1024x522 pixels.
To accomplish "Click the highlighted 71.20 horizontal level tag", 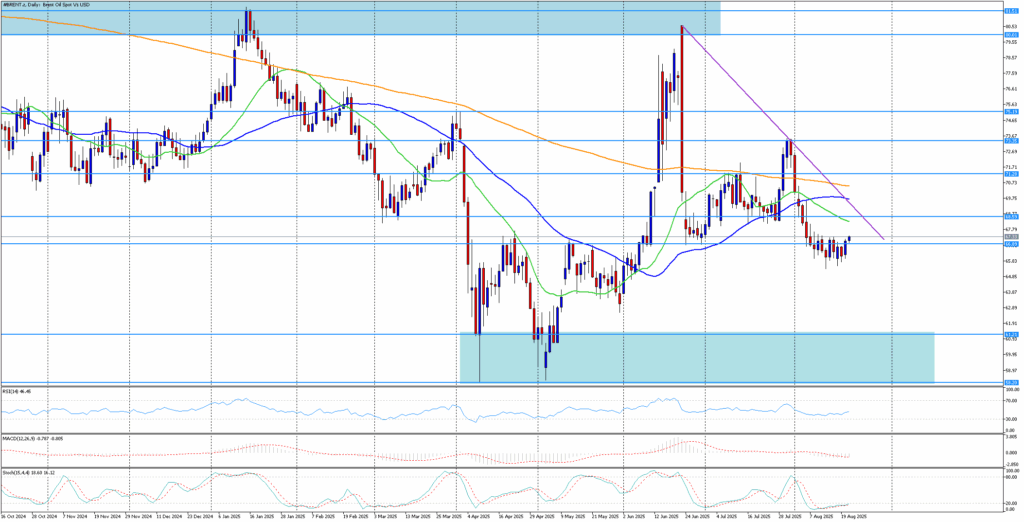I will tap(1011, 174).
